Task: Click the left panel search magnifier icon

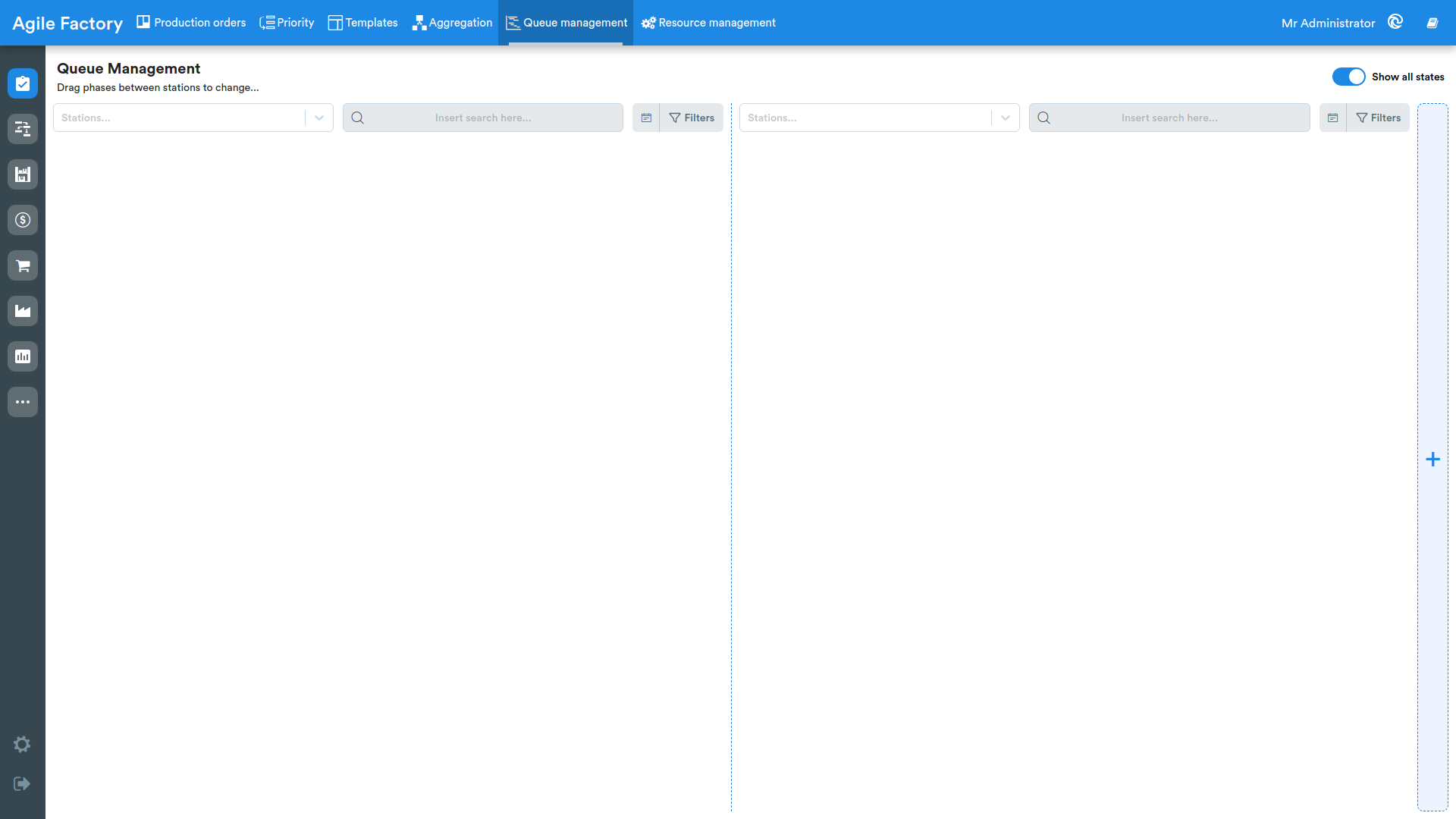Action: [358, 118]
